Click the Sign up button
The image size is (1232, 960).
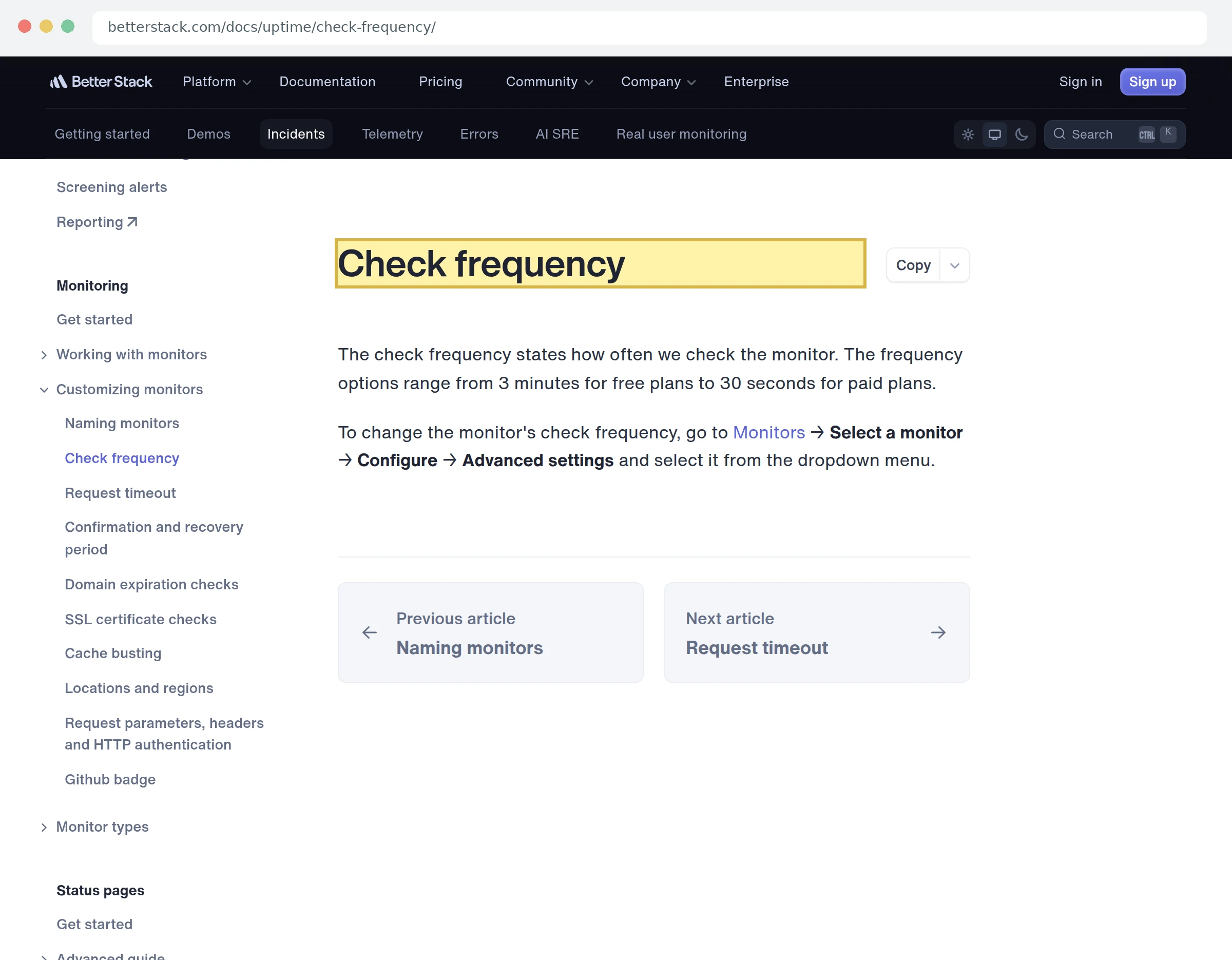(x=1152, y=82)
